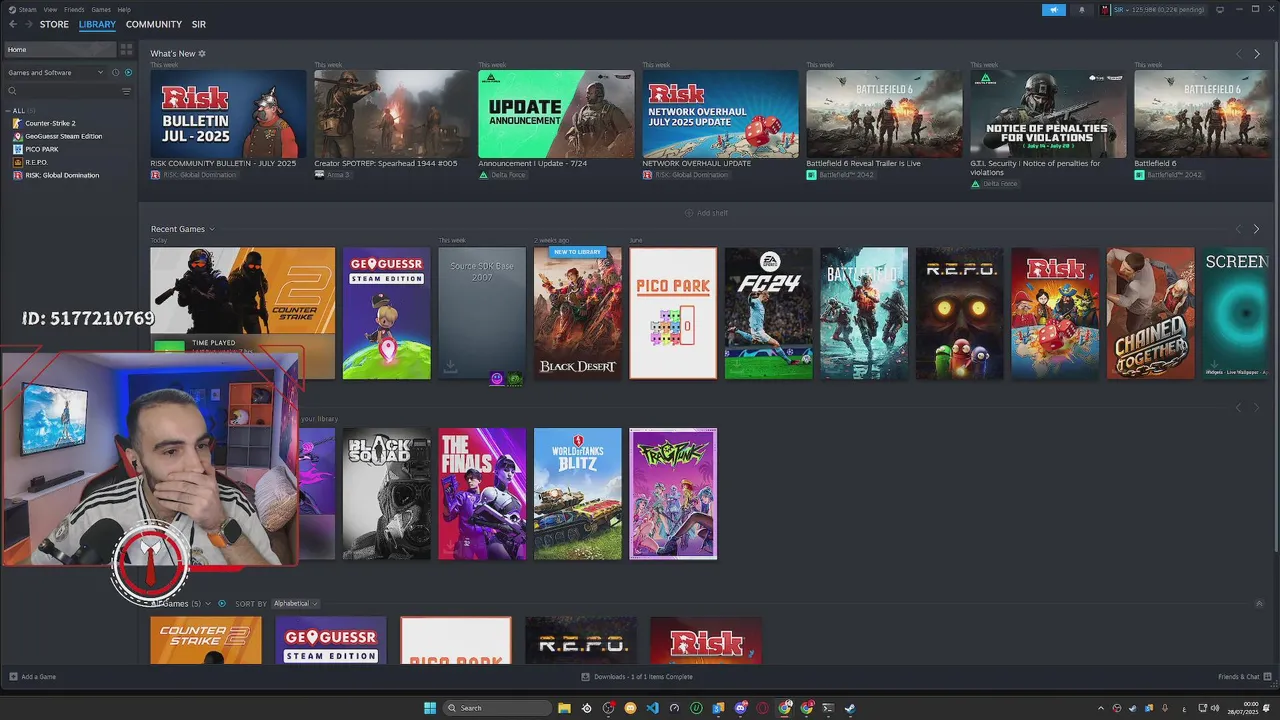This screenshot has width=1280, height=720.
Task: Show hidden system tray icons chevron
Action: 1101,708
